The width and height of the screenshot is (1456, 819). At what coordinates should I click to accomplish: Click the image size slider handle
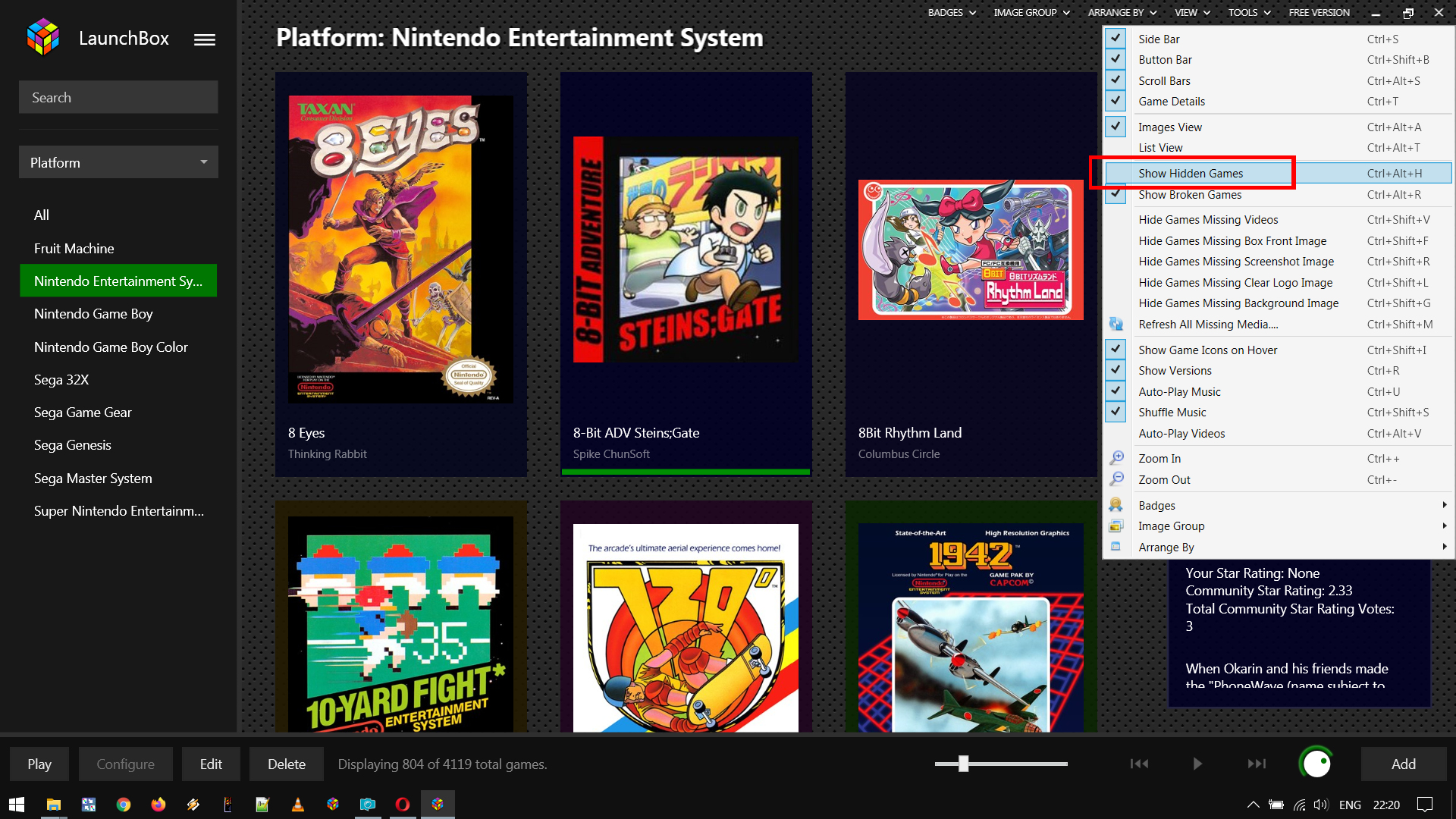963,764
